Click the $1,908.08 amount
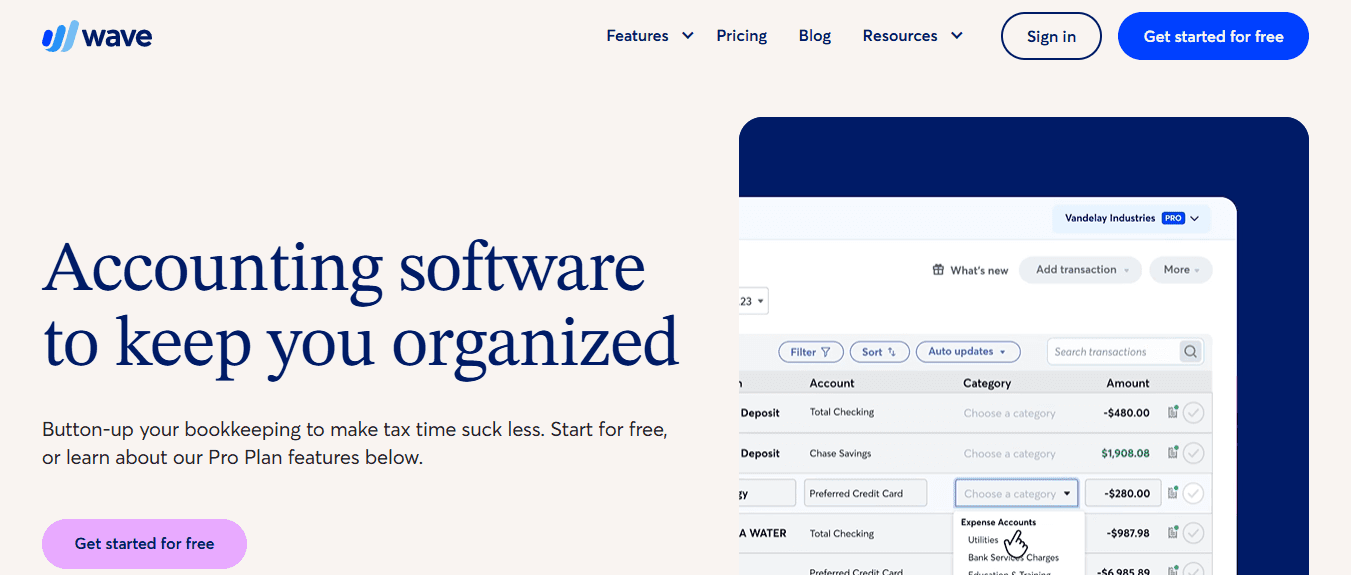Screen dimensions: 1351x575 (x=1126, y=454)
